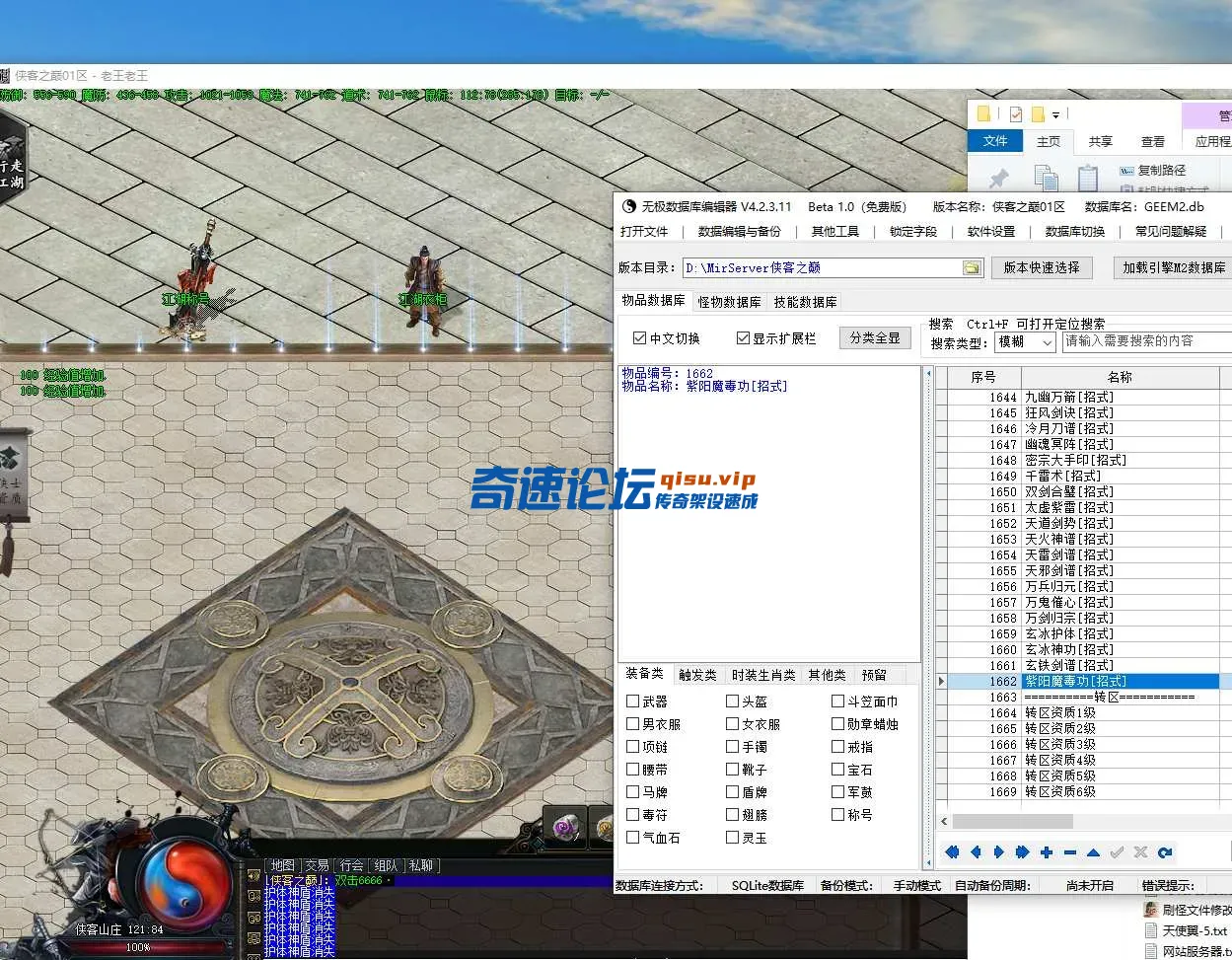Open 打开文件 menu
The image size is (1232, 960).
click(x=644, y=231)
